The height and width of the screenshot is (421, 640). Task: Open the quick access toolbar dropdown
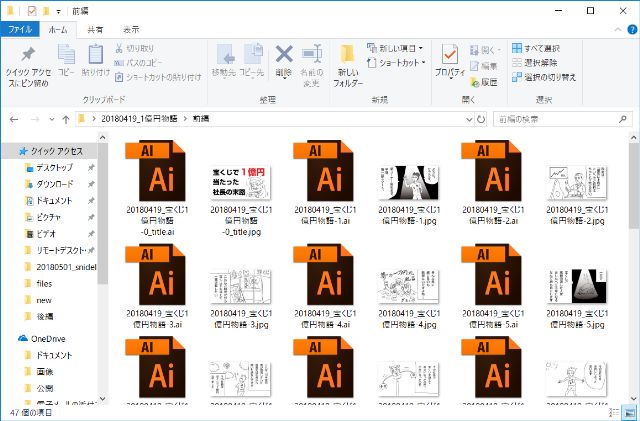coord(59,11)
